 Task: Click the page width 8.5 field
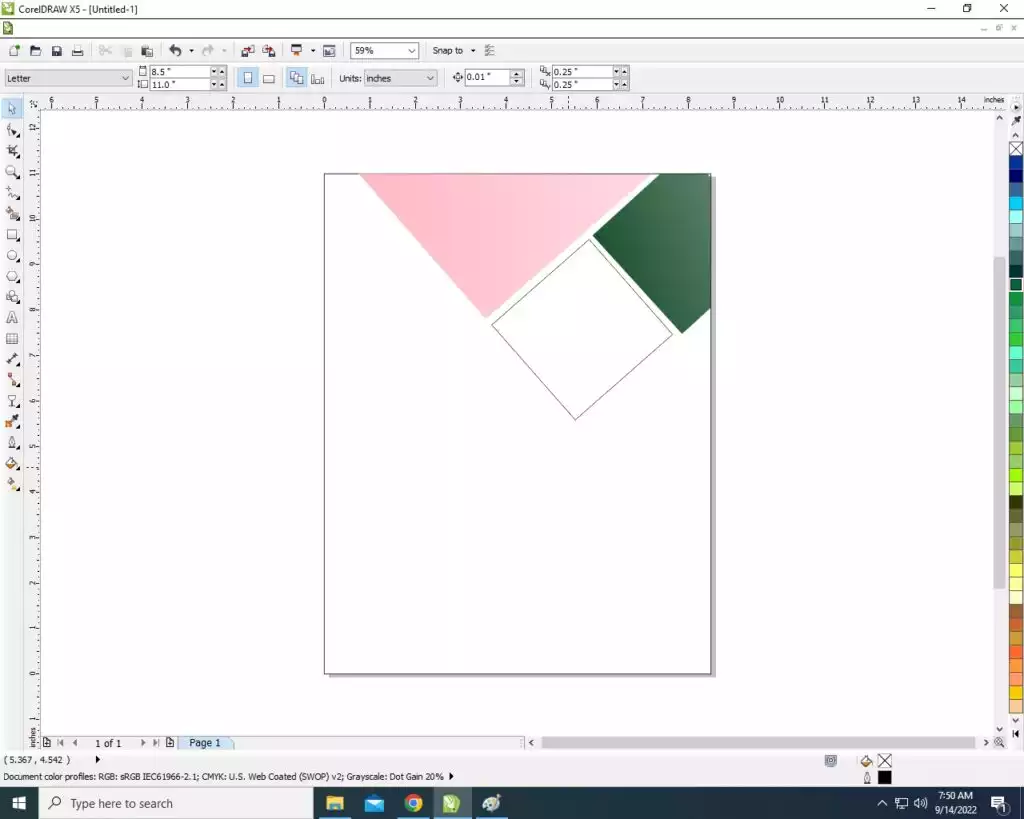click(180, 71)
